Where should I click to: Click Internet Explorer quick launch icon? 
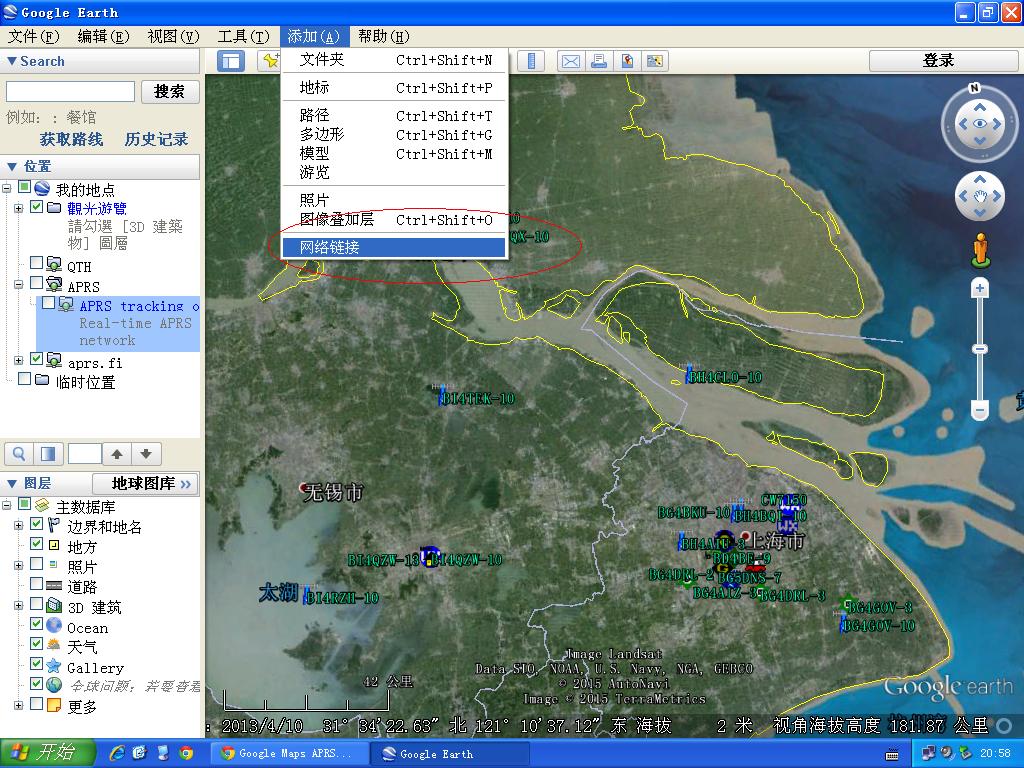[118, 753]
